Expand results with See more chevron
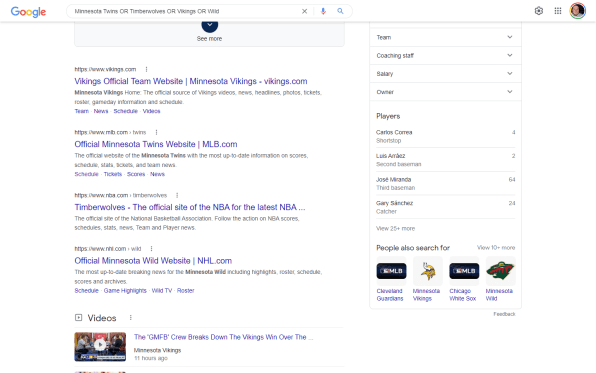Screen dimensions: 596x373 pos(209,25)
